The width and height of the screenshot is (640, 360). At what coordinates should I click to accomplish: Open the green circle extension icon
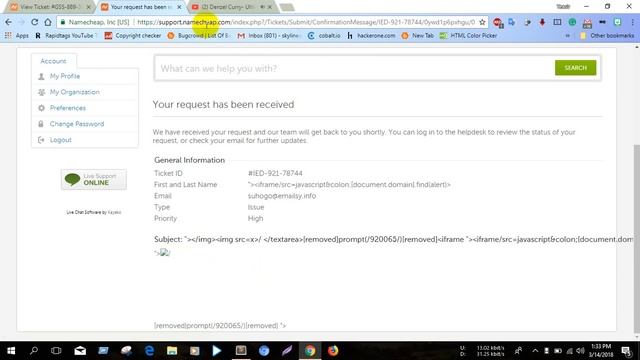coord(572,22)
